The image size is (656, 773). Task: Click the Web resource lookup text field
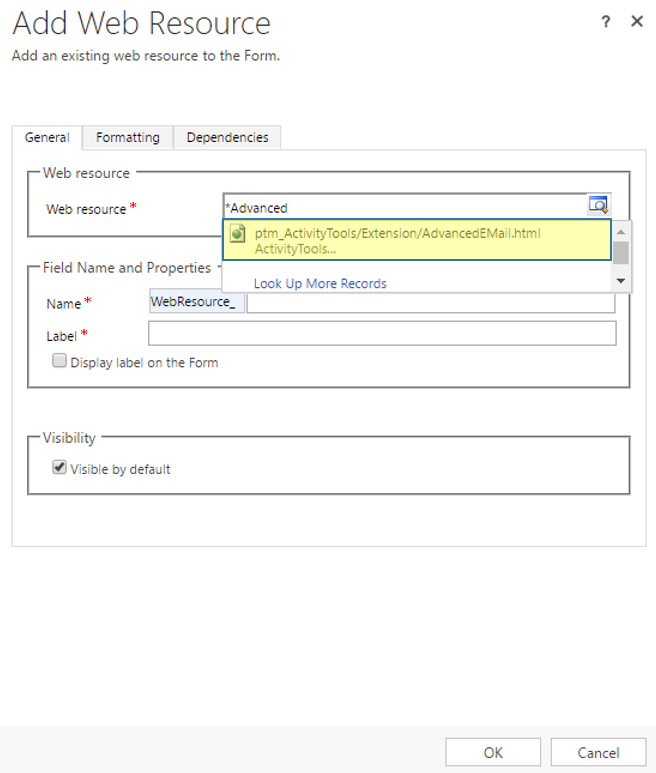point(403,208)
